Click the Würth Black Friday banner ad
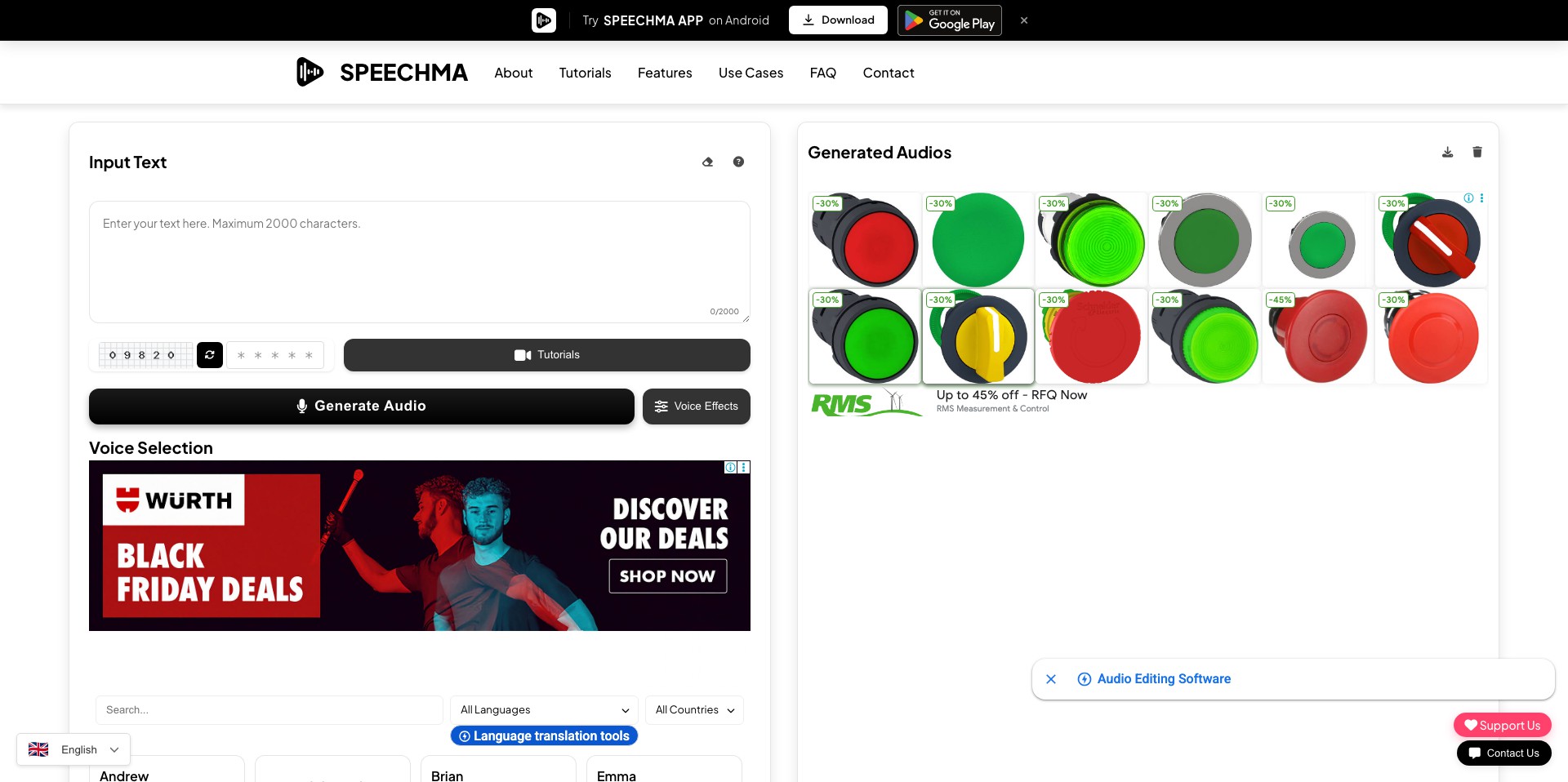 pyautogui.click(x=420, y=545)
